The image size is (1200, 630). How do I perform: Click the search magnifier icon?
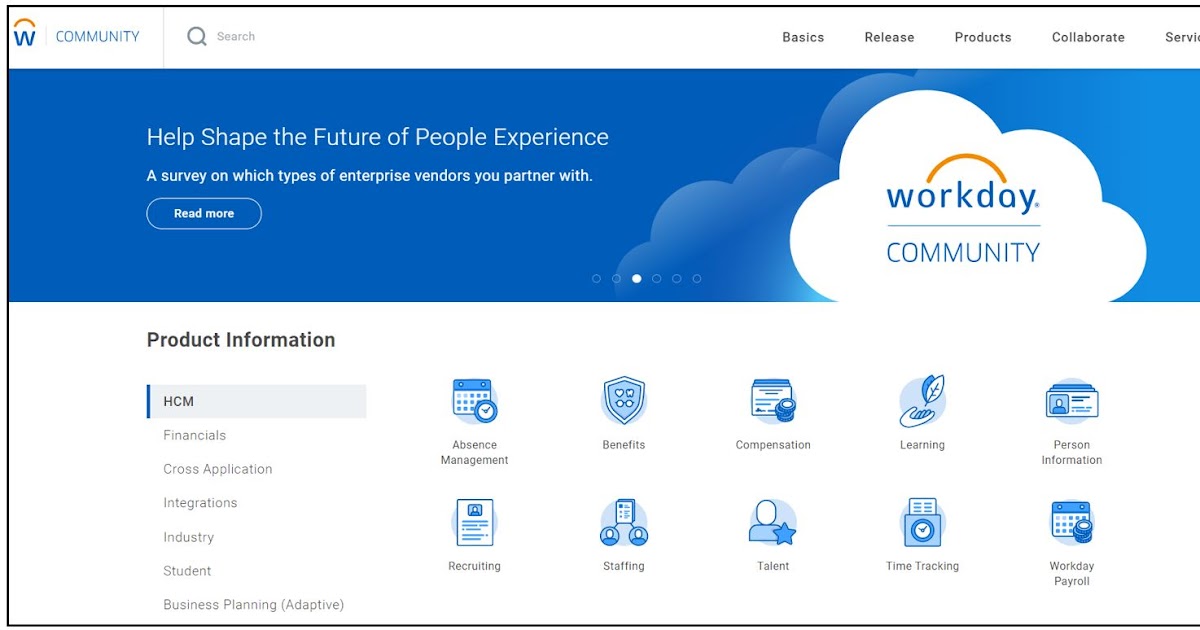click(196, 36)
